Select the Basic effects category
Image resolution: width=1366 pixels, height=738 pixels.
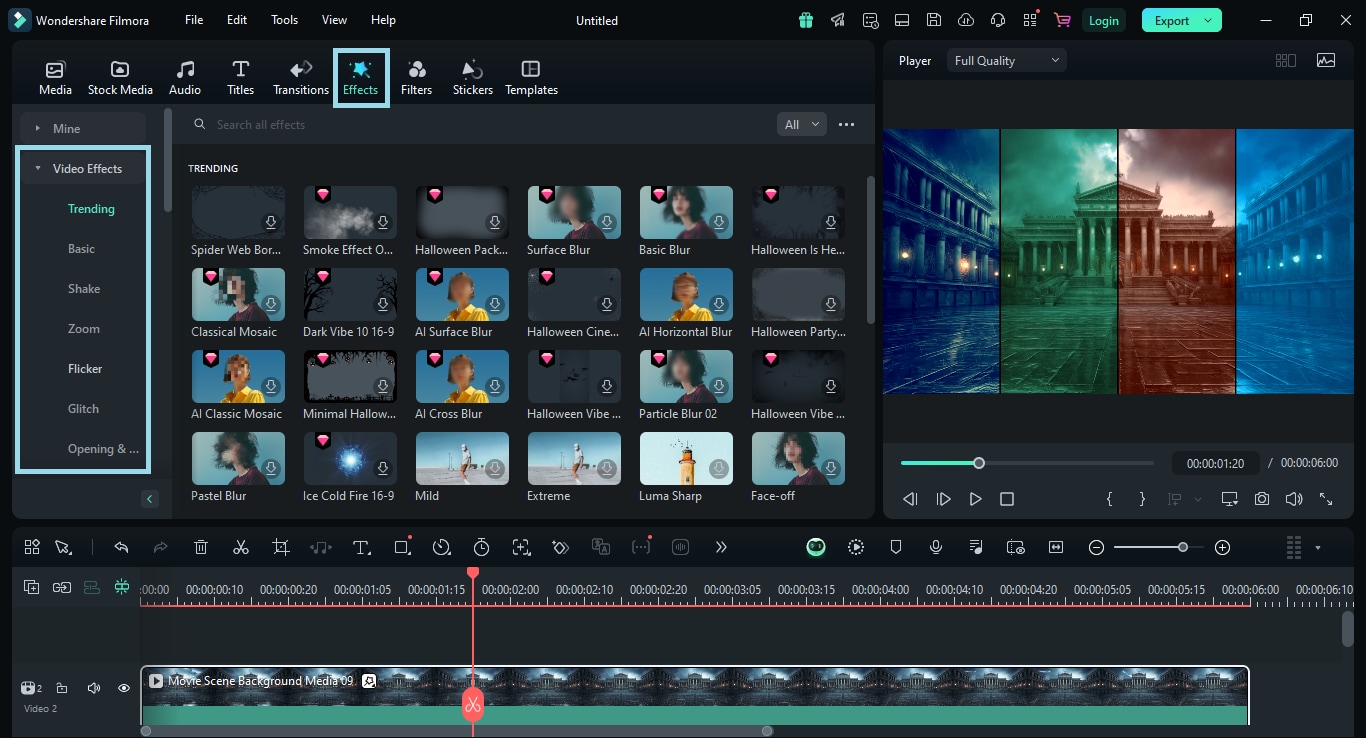pos(82,248)
